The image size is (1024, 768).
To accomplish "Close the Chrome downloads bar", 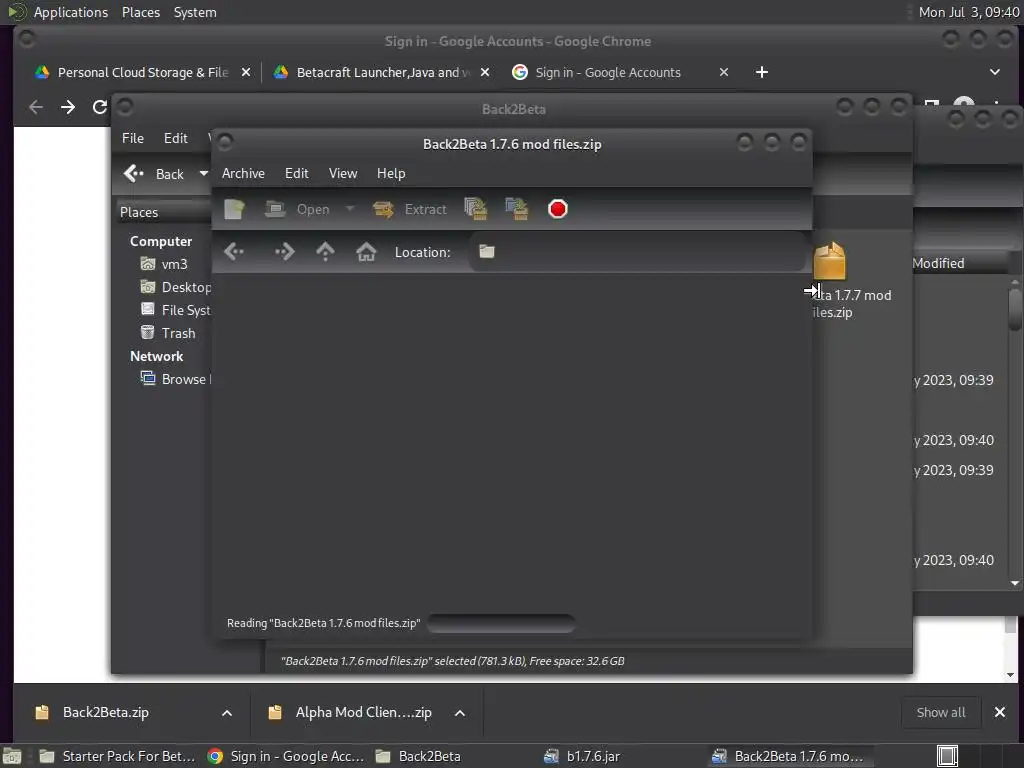I will [1000, 712].
